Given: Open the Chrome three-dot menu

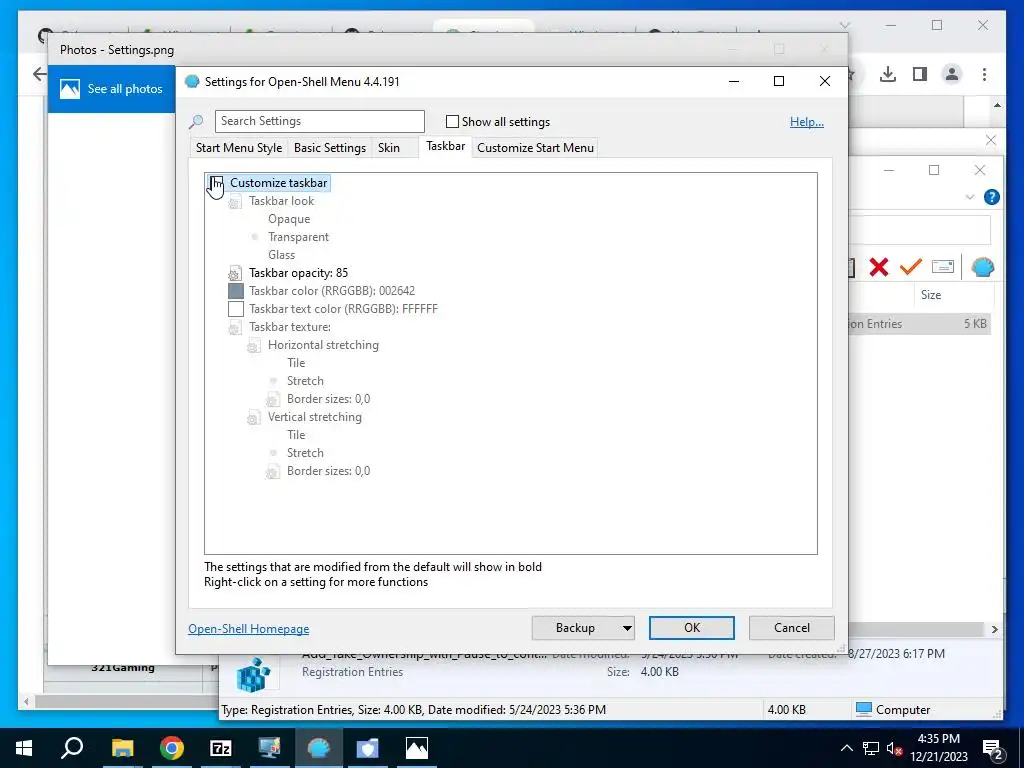Looking at the screenshot, I should (x=984, y=74).
